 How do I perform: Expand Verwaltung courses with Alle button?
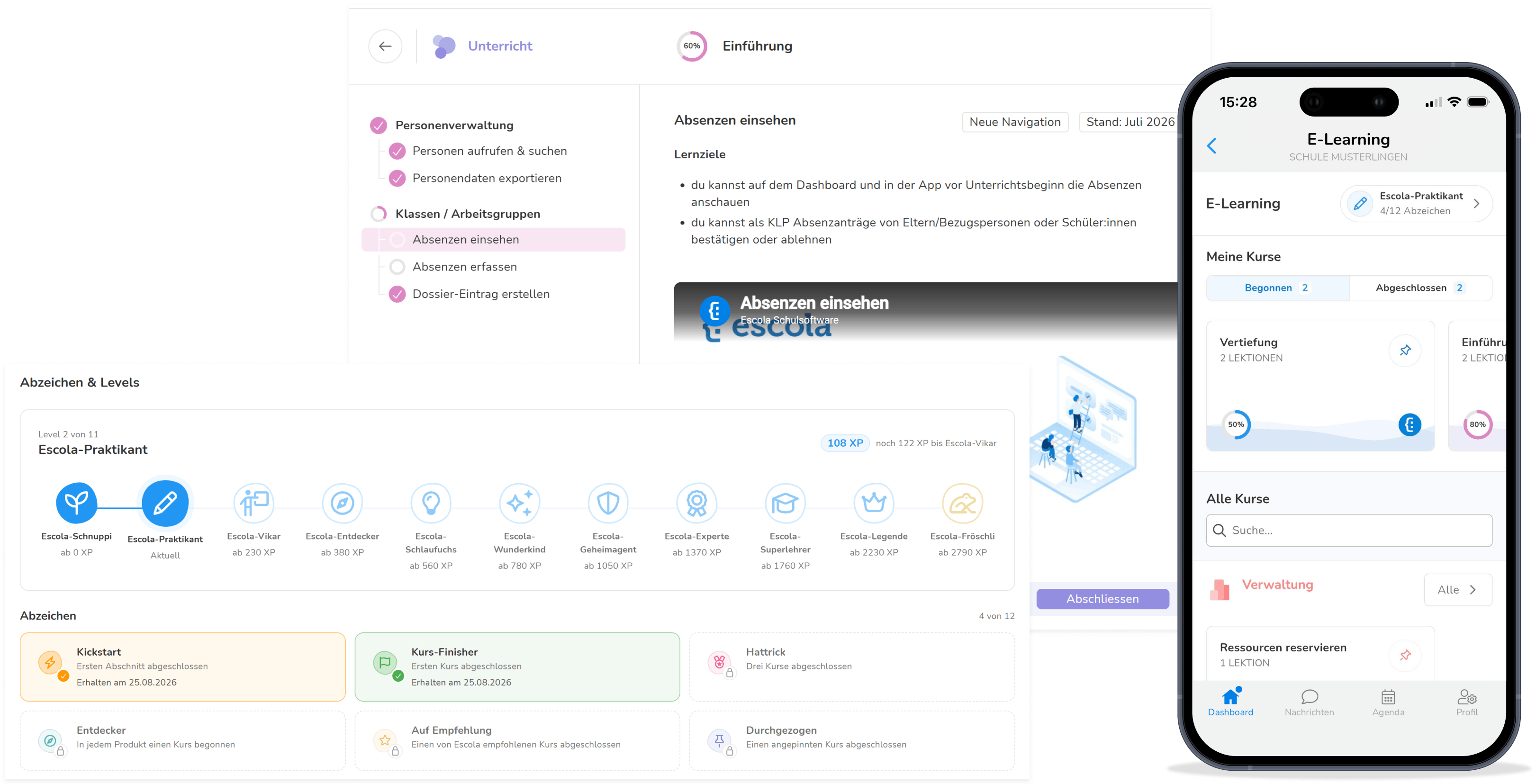pyautogui.click(x=1457, y=590)
